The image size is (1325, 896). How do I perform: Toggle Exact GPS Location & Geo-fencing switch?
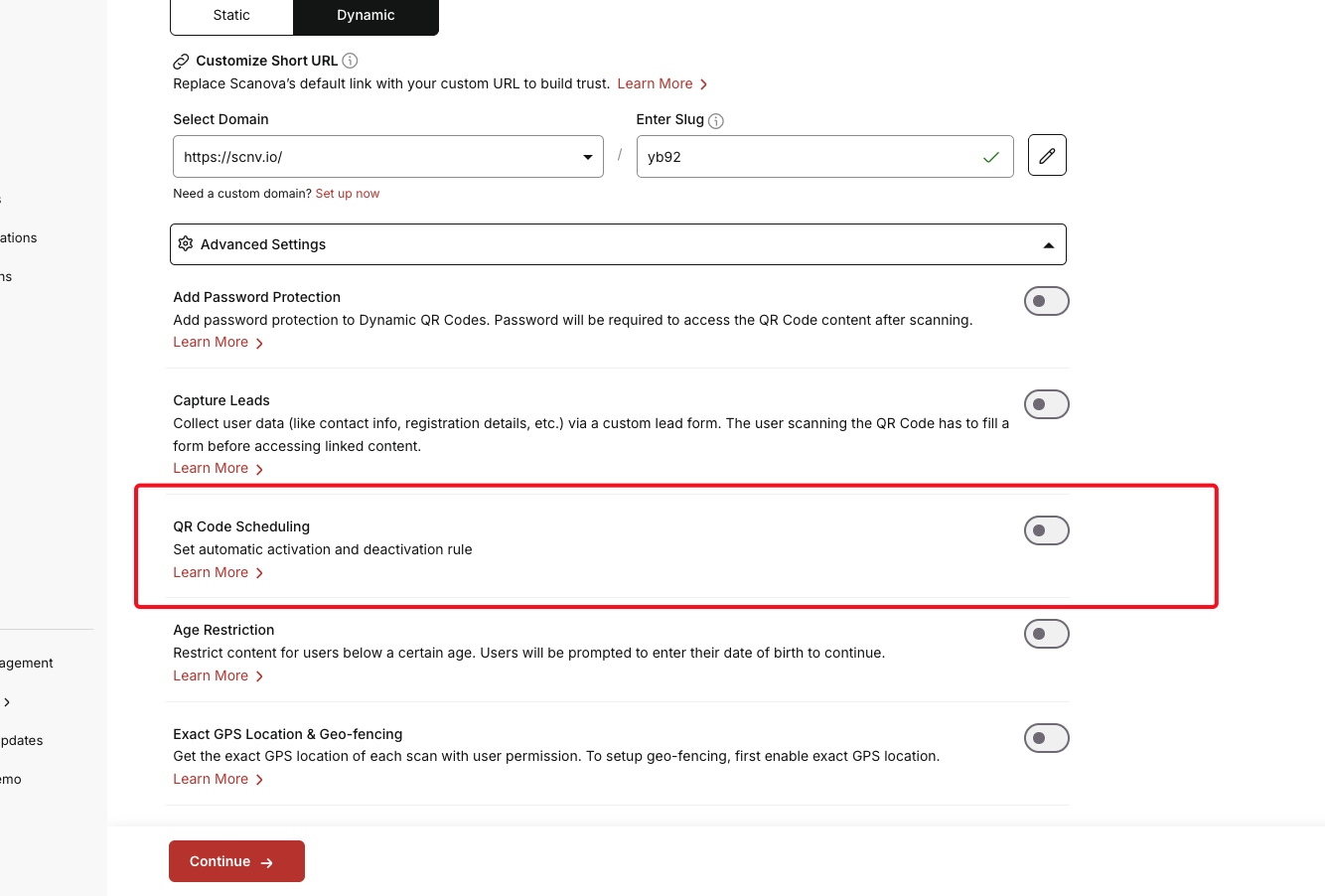[x=1047, y=738]
